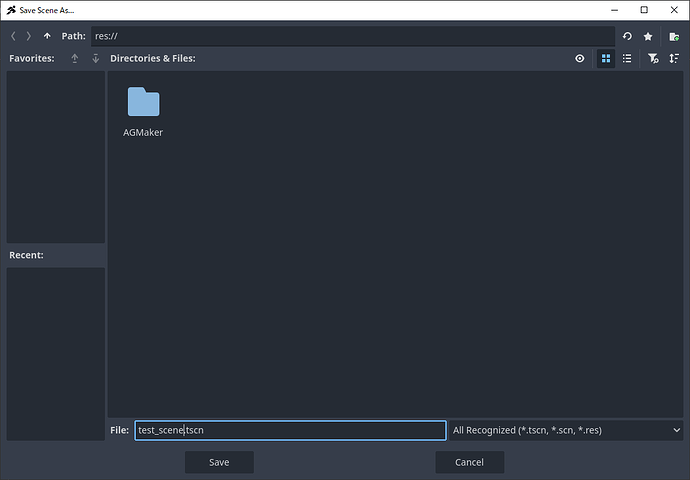Image resolution: width=690 pixels, height=480 pixels.
Task: Expand the All Recognized file type dropdown
Action: pos(566,430)
